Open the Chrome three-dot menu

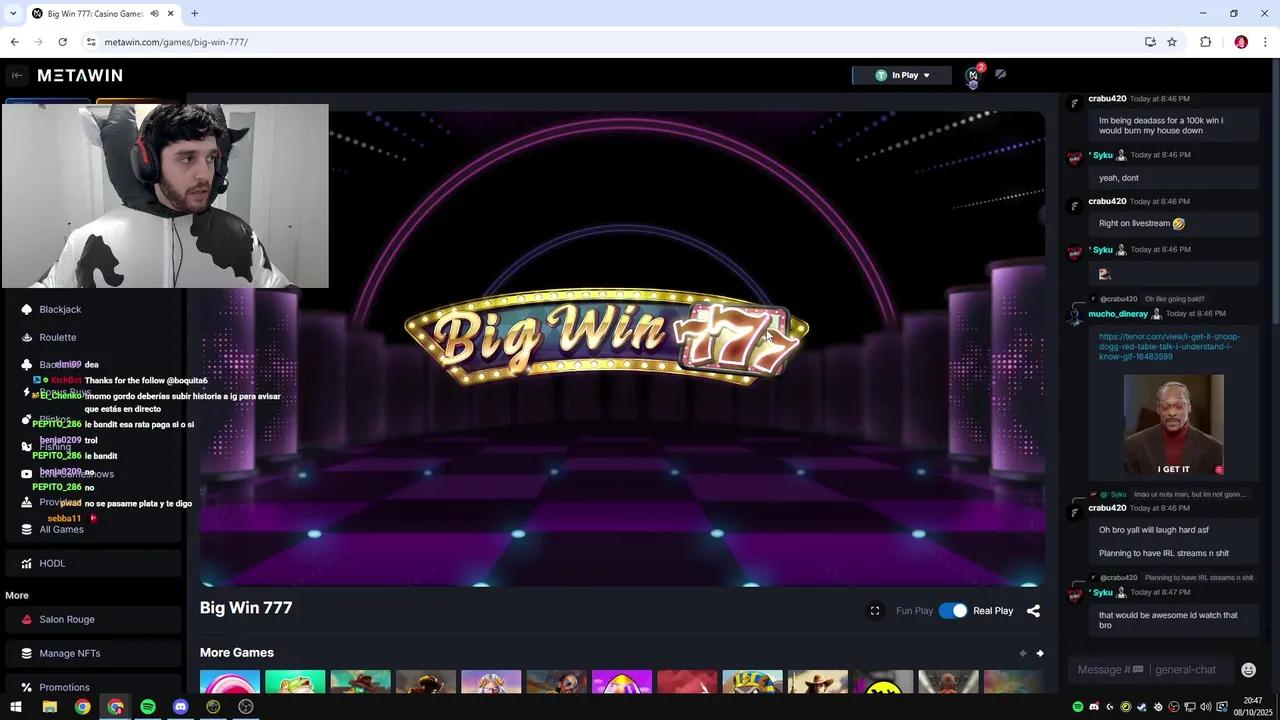point(1265,42)
